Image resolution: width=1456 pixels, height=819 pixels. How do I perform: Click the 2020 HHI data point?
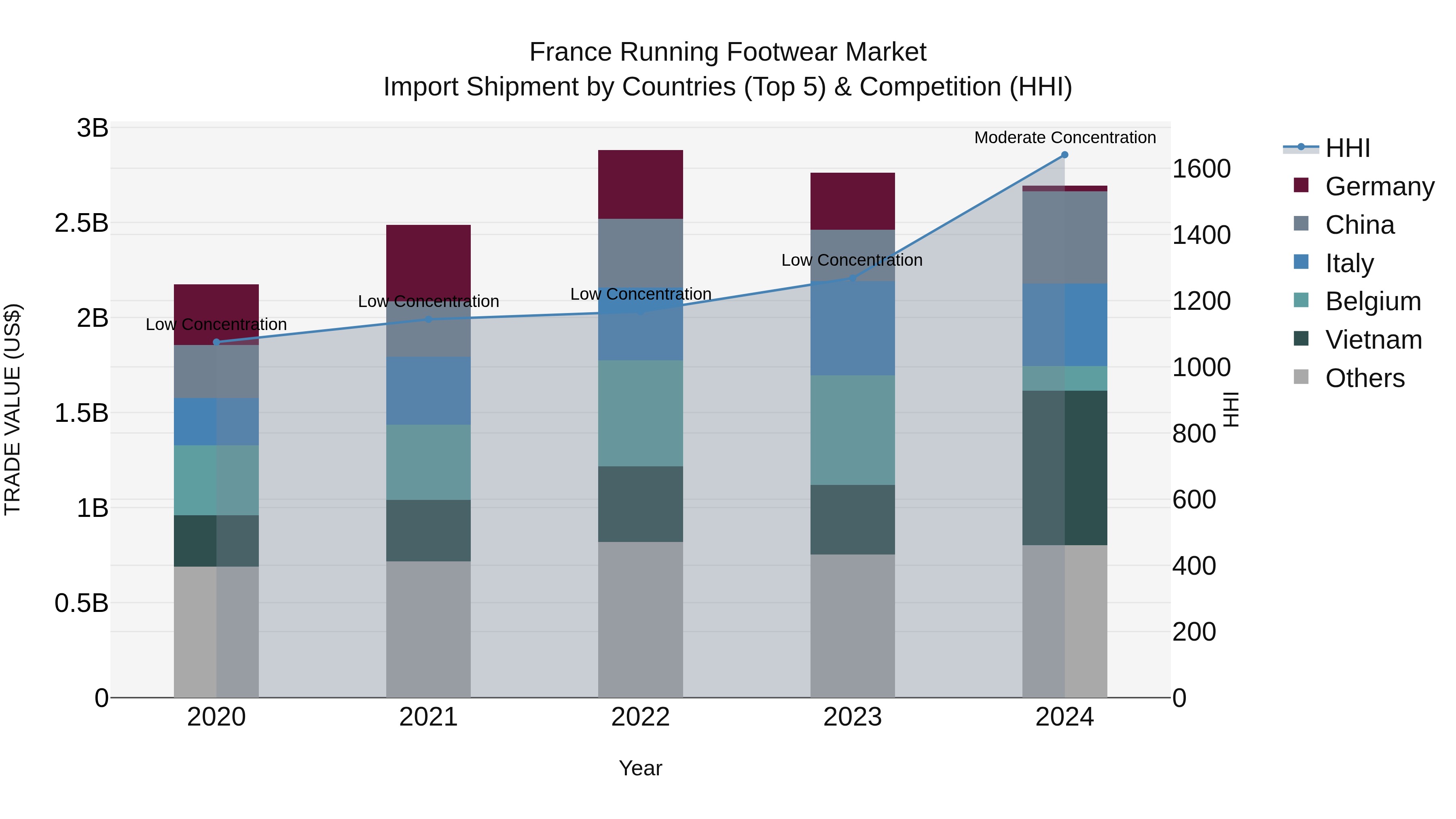pos(216,342)
